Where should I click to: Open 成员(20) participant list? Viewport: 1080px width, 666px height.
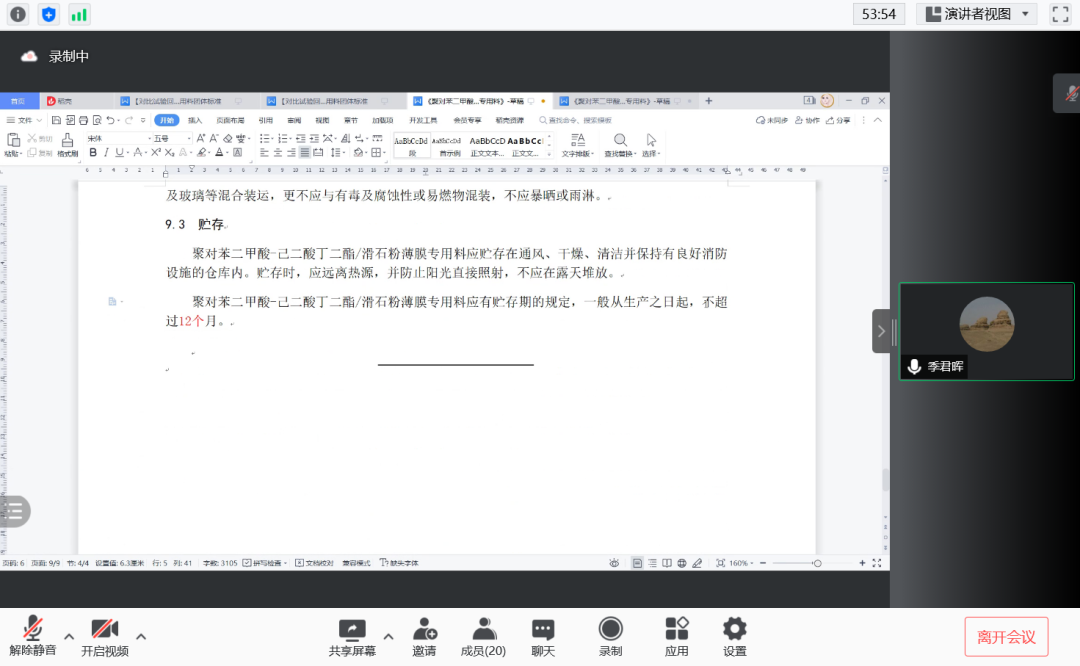pyautogui.click(x=483, y=635)
